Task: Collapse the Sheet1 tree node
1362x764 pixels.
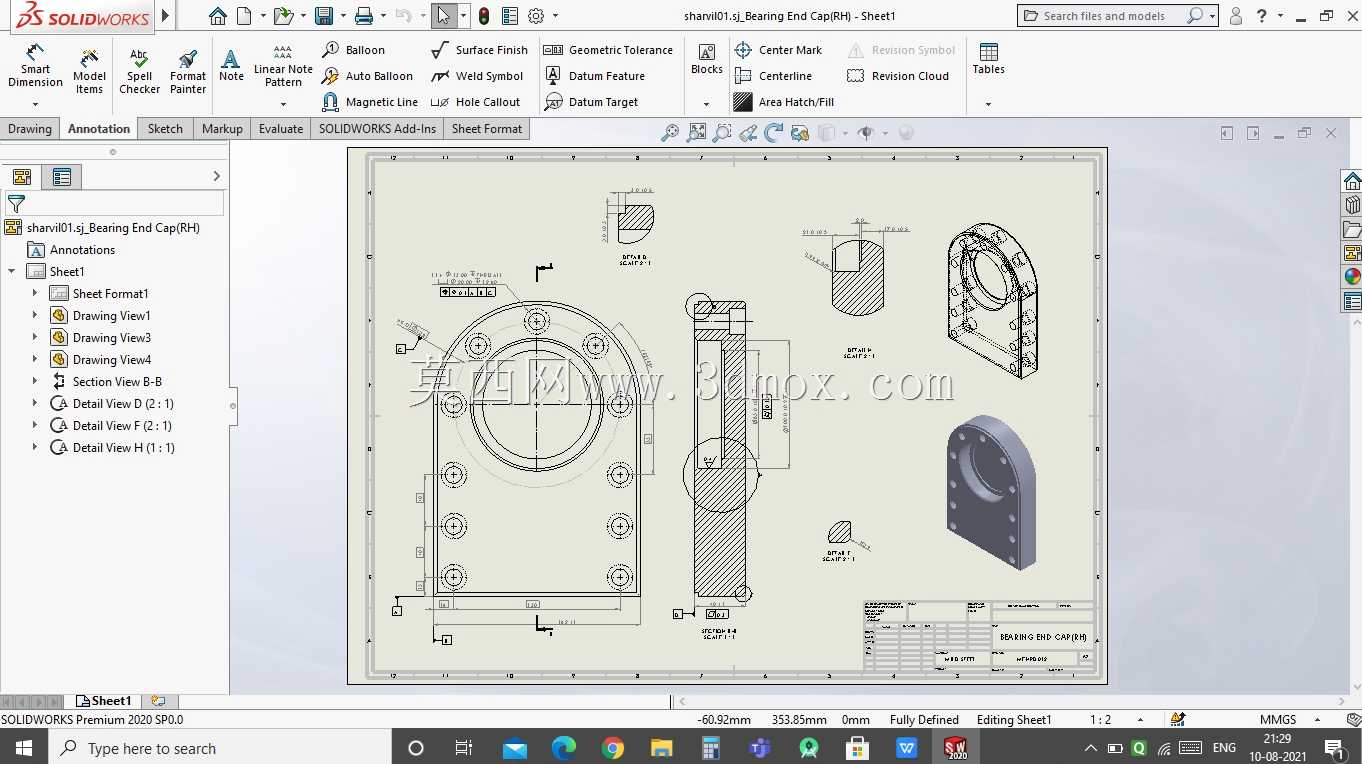Action: point(12,271)
